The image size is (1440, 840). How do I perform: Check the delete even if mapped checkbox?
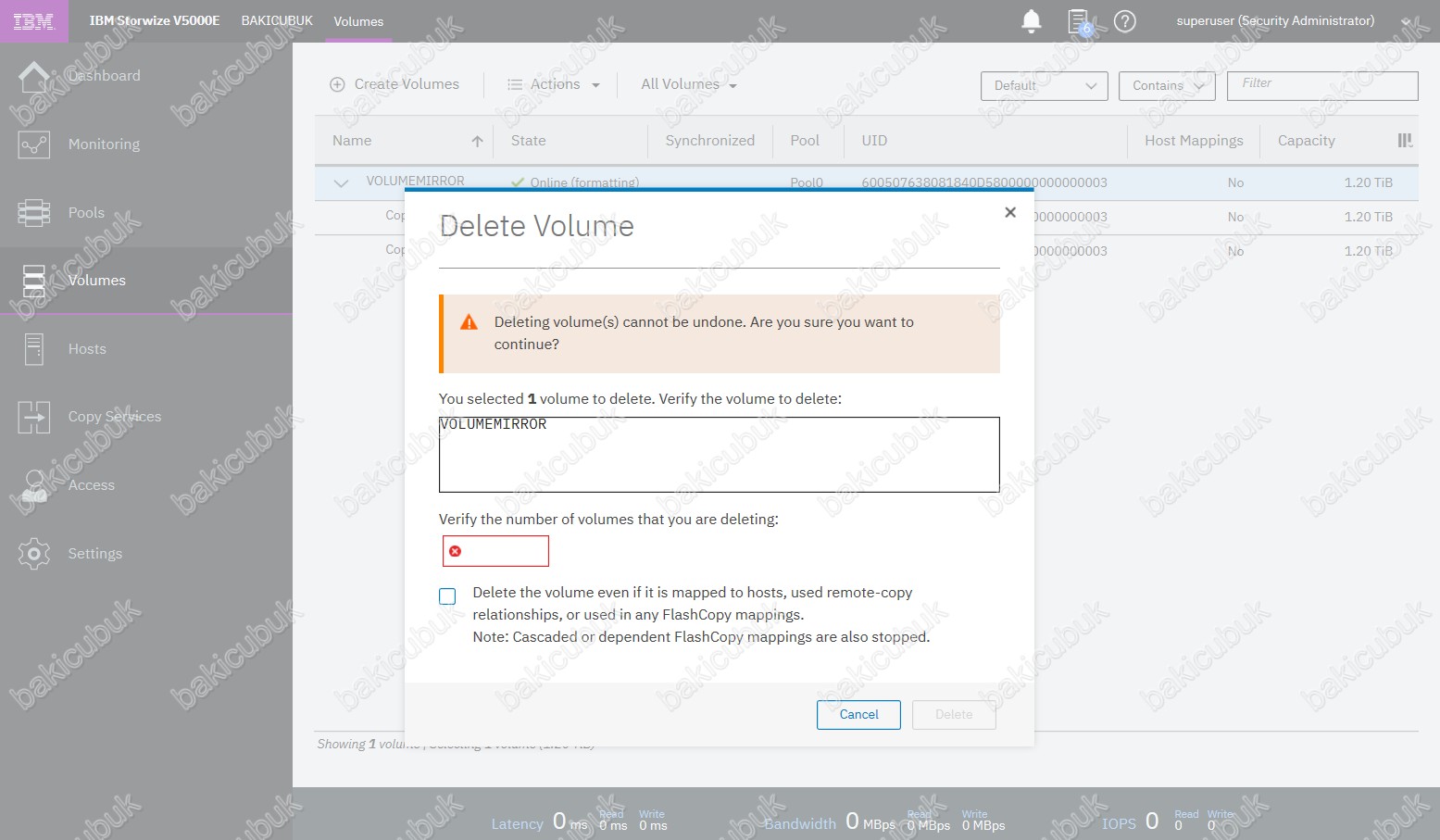pyautogui.click(x=447, y=596)
